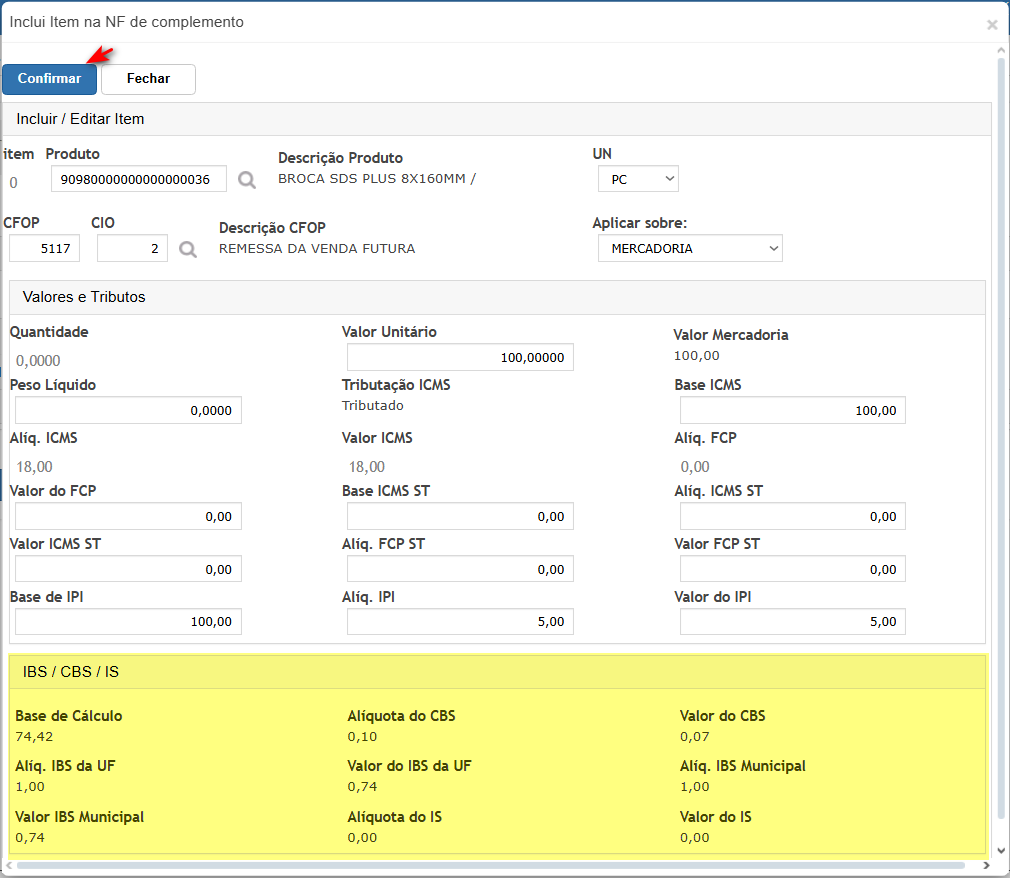Click the vertical scrollbar on the right
This screenshot has width=1010, height=878.
[x=1001, y=400]
